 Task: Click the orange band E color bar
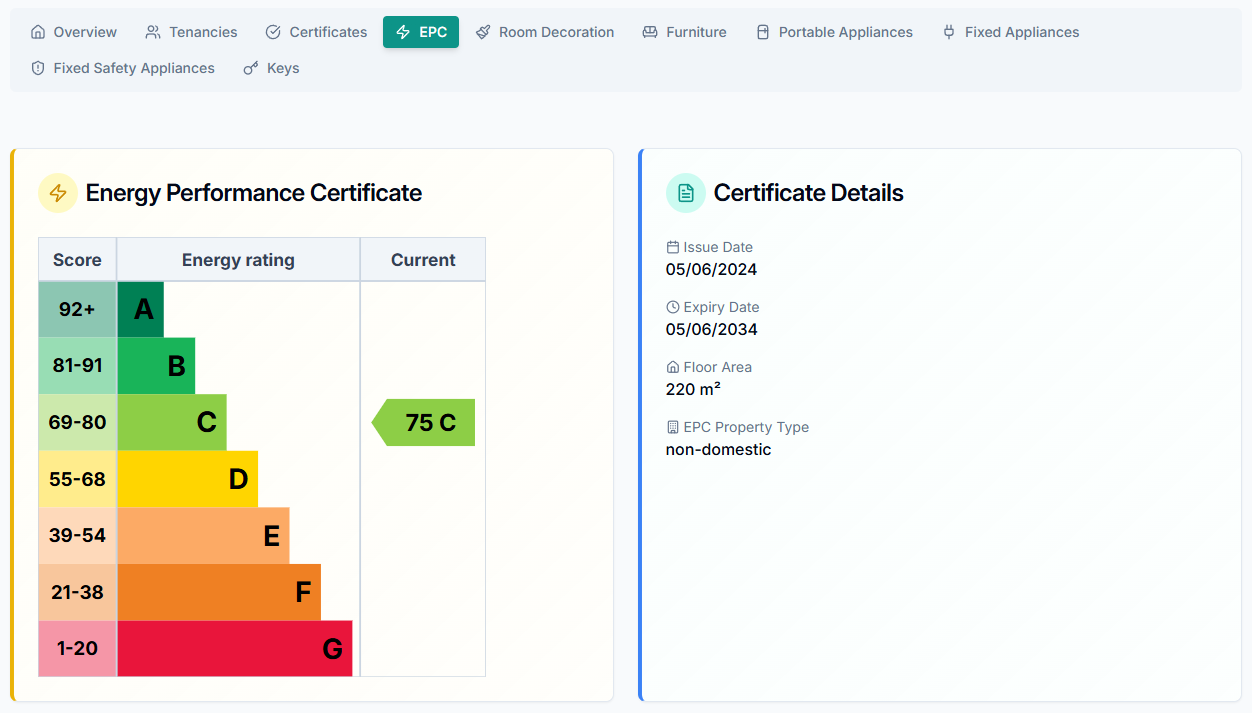point(204,535)
